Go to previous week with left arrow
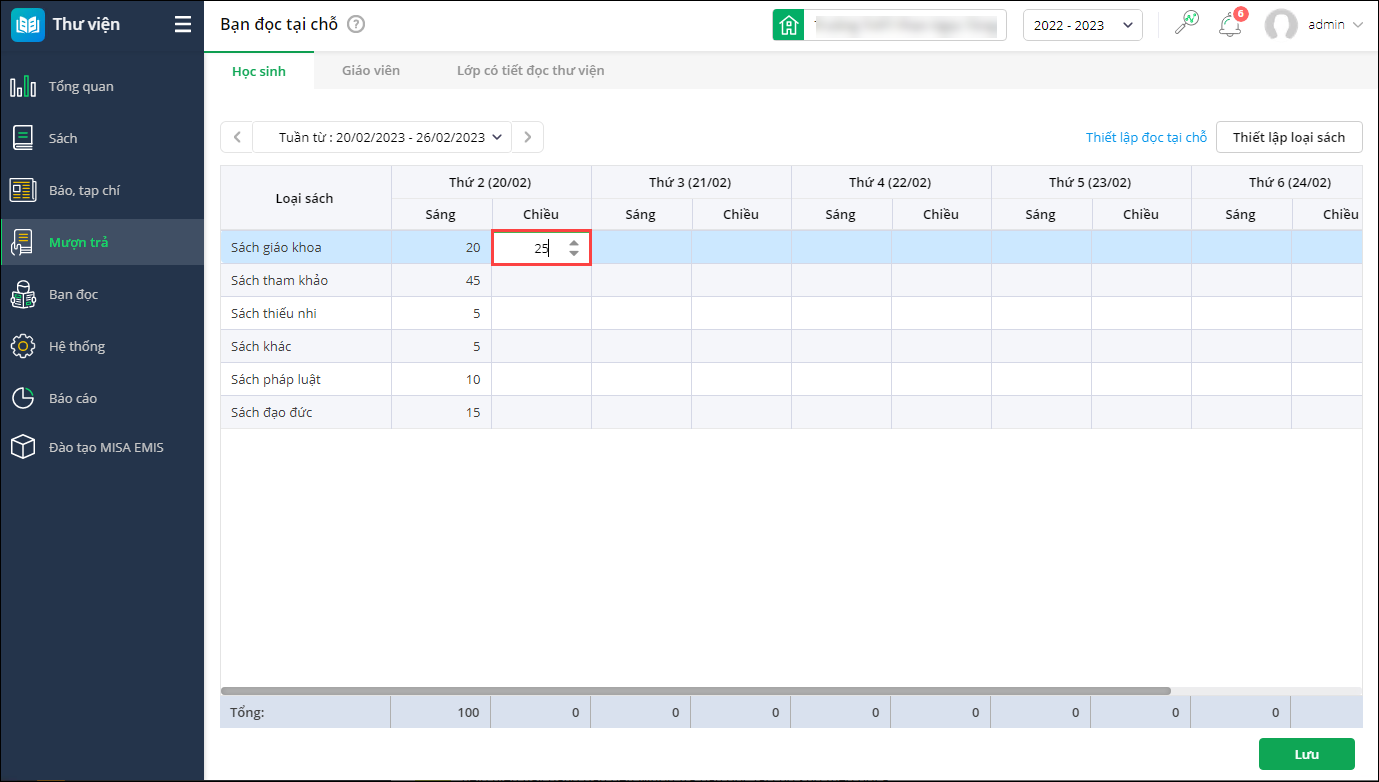1379x782 pixels. tap(236, 137)
